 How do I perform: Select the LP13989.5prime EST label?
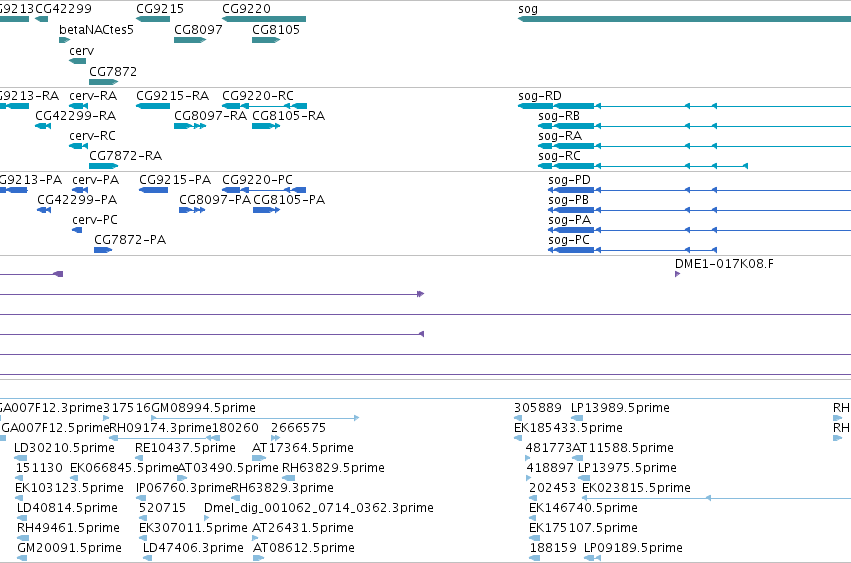pos(620,408)
